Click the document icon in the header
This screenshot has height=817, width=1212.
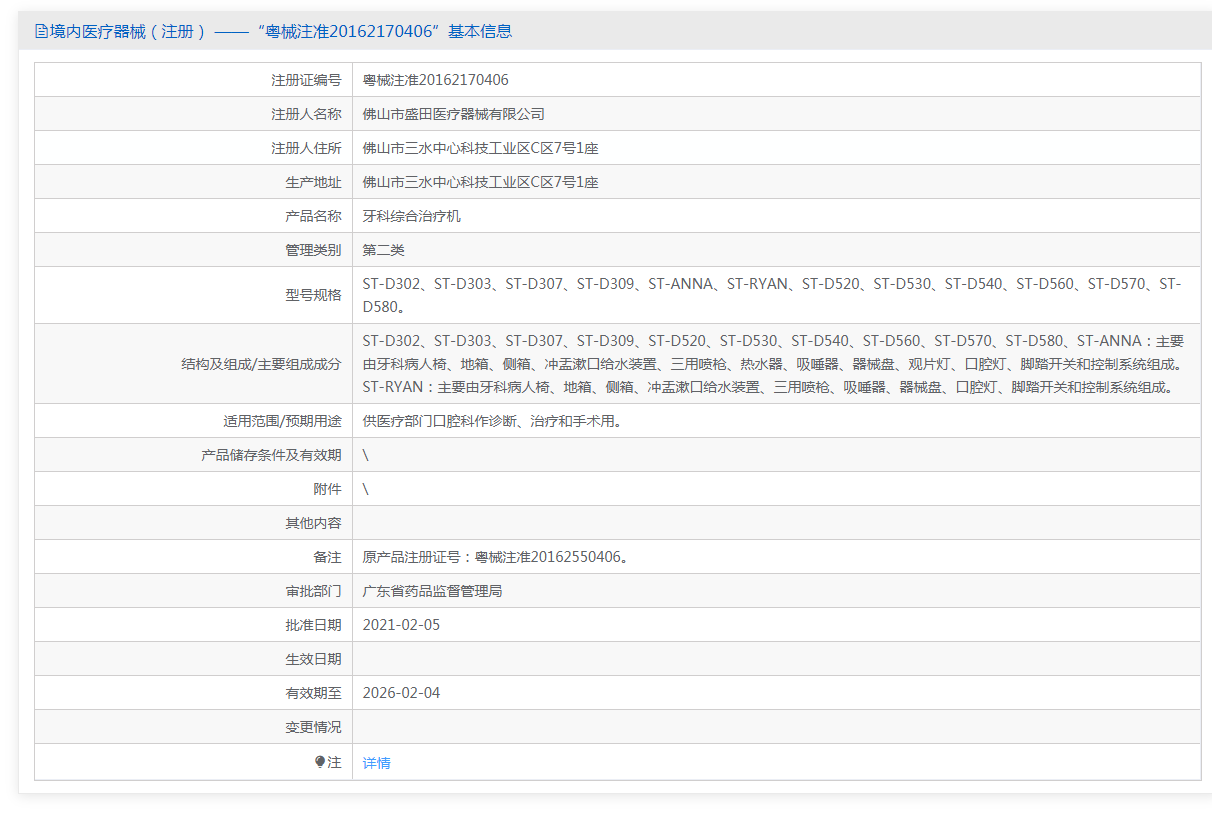pos(41,31)
